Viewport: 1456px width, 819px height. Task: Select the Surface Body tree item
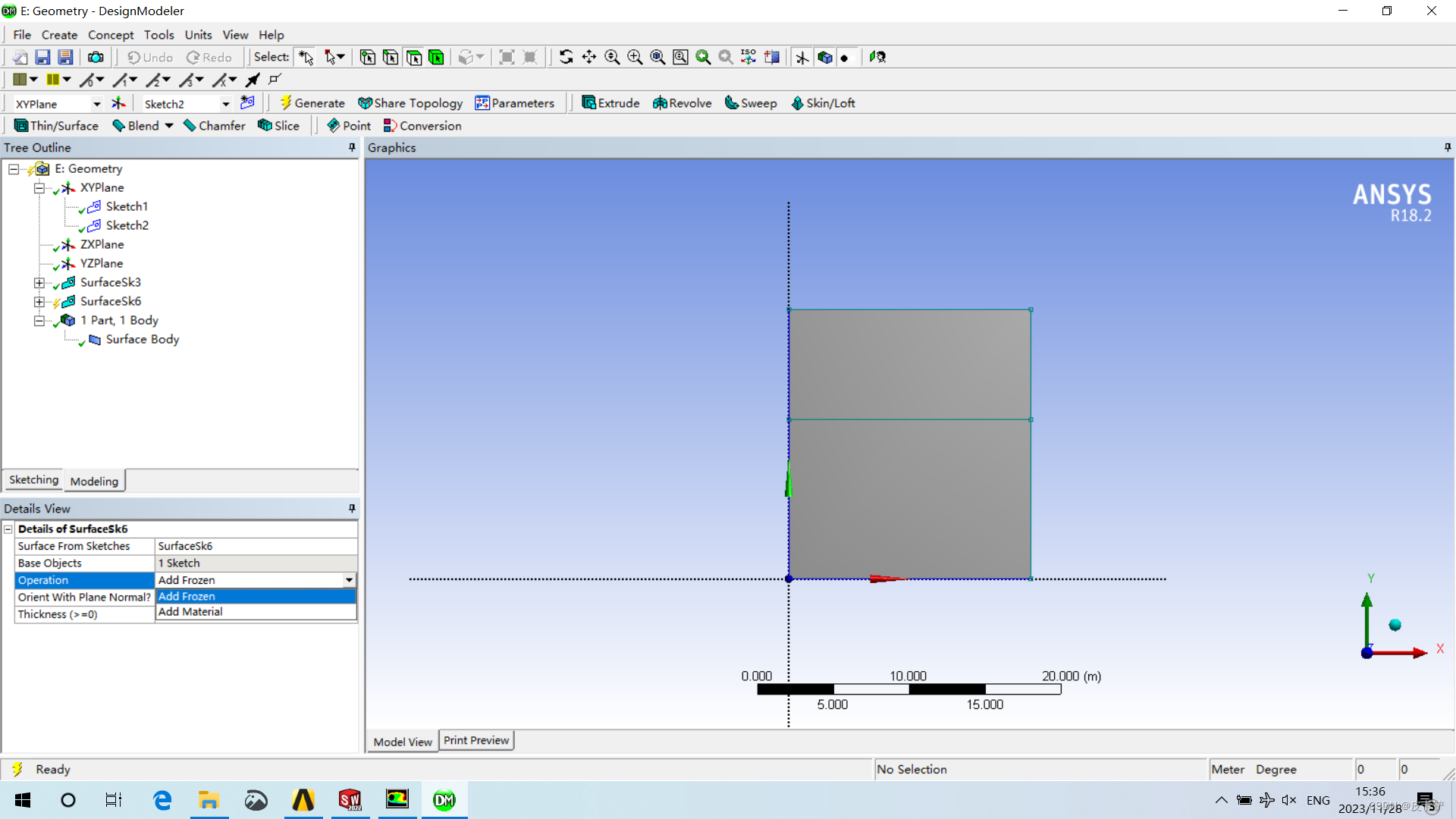coord(141,339)
